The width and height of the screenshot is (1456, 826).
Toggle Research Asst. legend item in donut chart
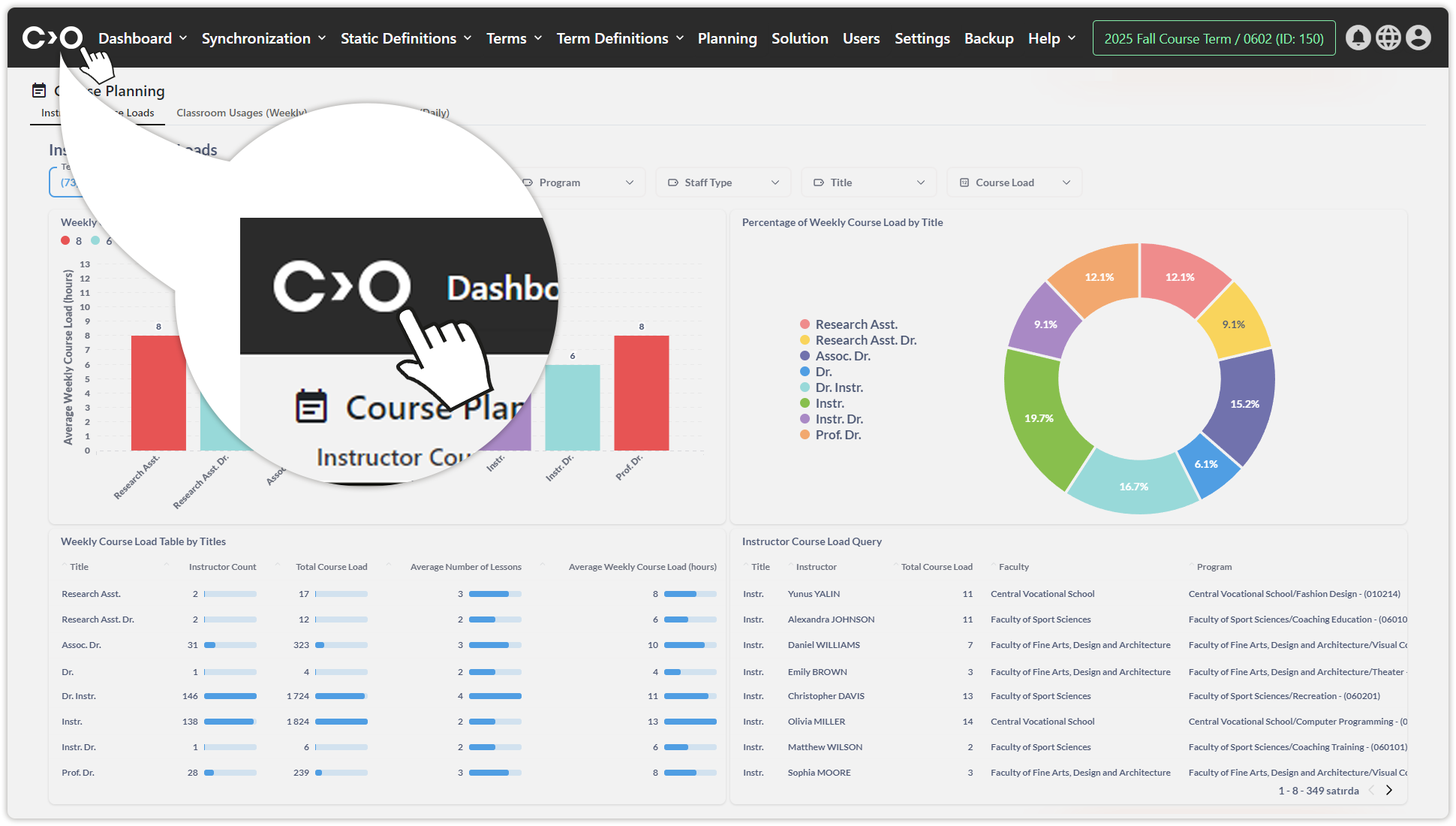click(x=856, y=324)
